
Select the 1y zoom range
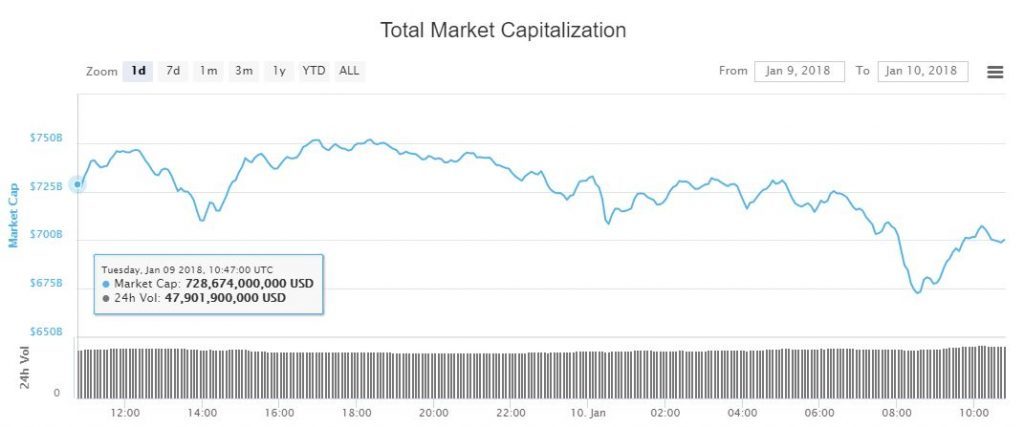pos(279,71)
